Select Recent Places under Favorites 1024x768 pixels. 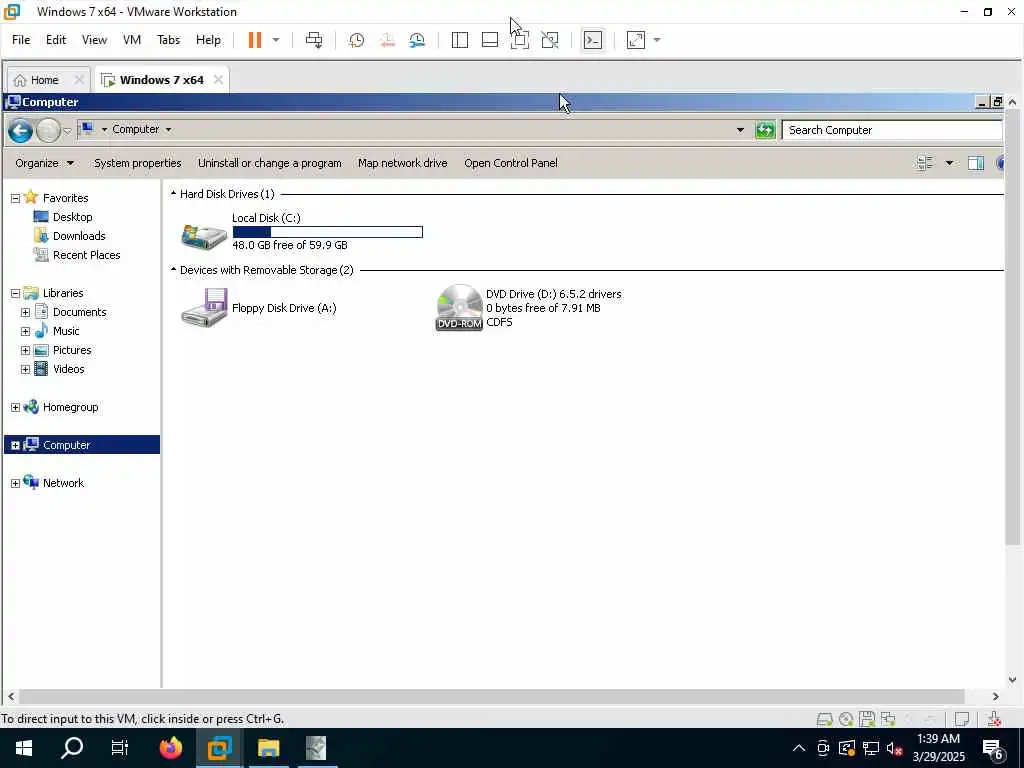coord(86,255)
